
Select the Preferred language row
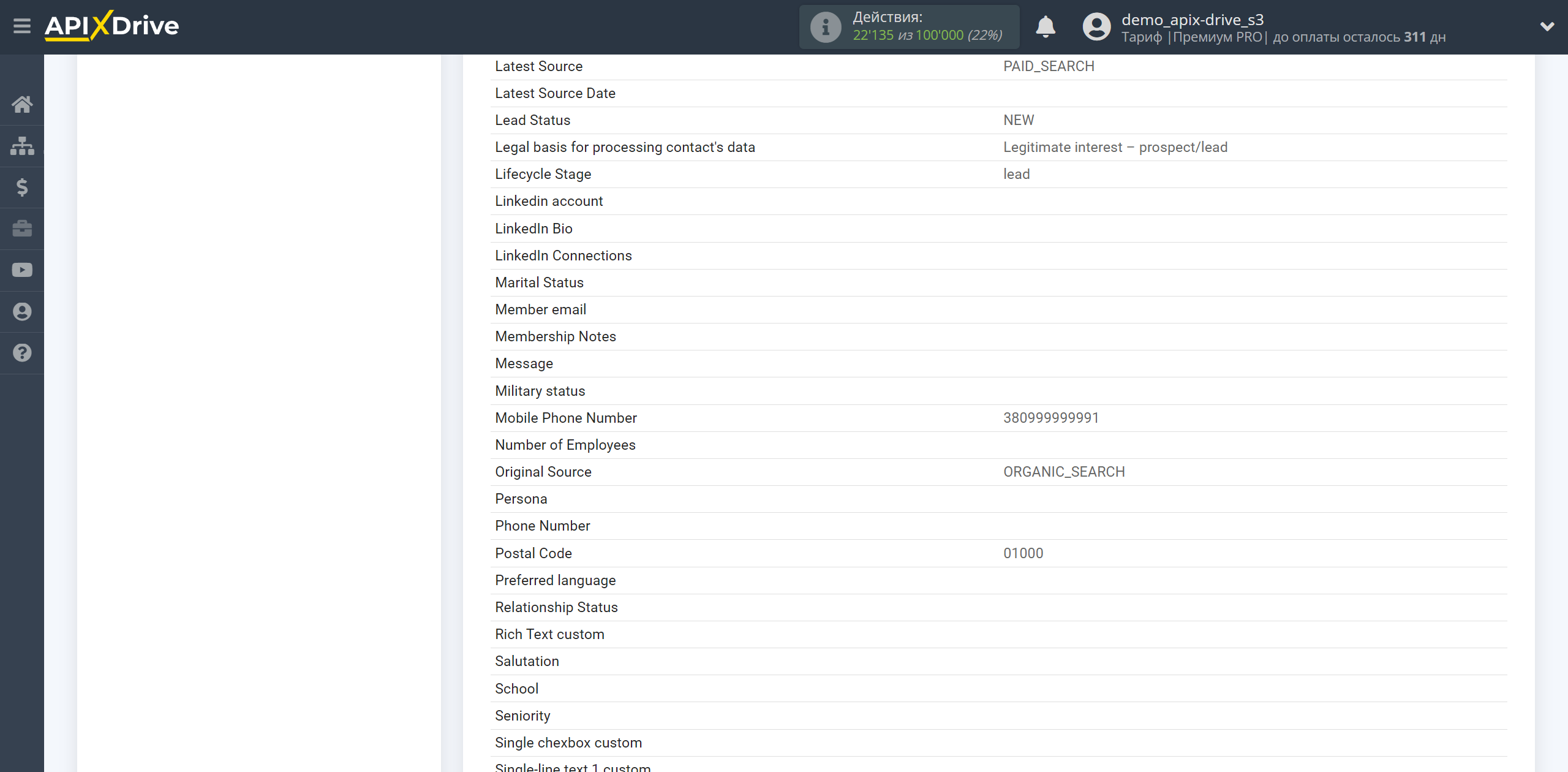998,580
